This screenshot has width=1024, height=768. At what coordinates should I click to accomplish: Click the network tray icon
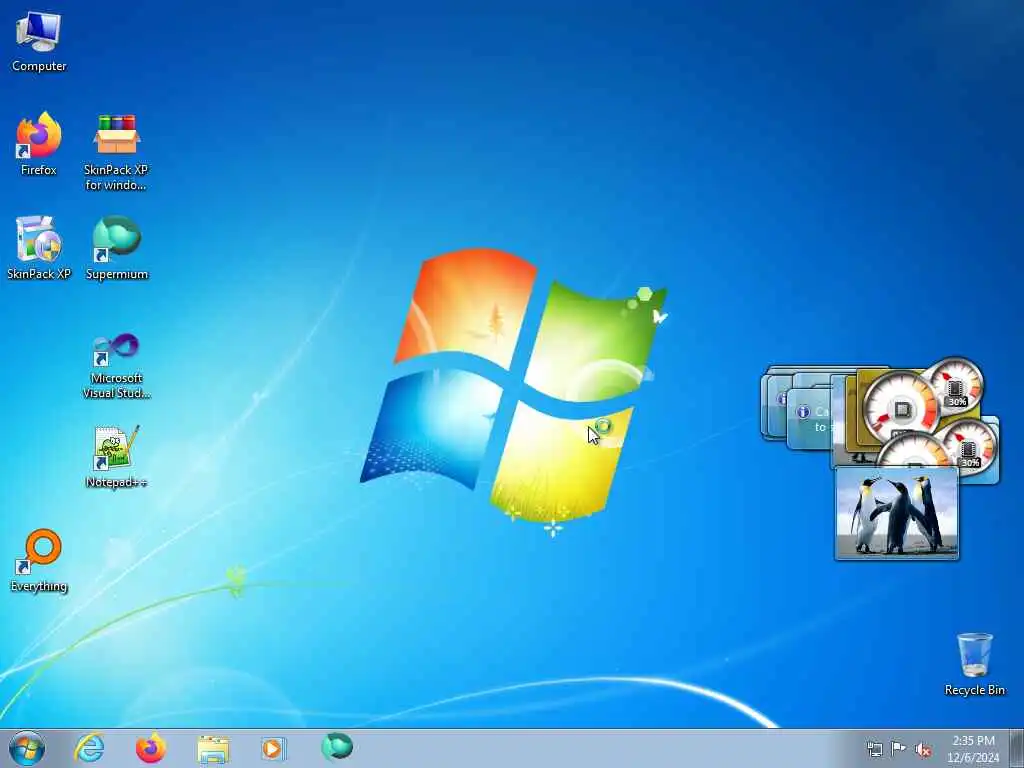[x=874, y=749]
